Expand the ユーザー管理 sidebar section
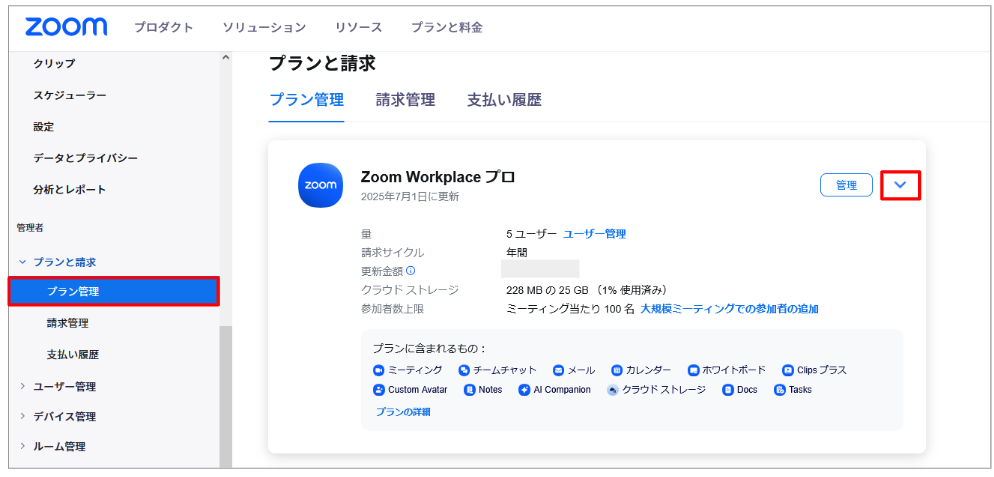This screenshot has width=994, height=477. pos(23,386)
